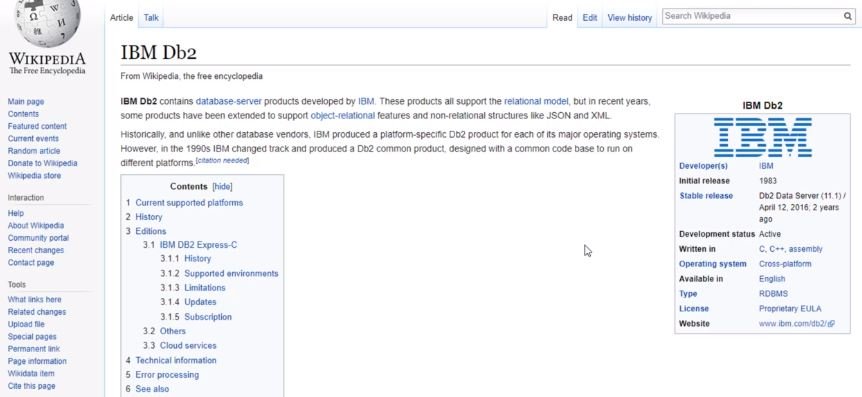This screenshot has width=862, height=397.
Task: Click License label in infobox
Action: coord(694,308)
